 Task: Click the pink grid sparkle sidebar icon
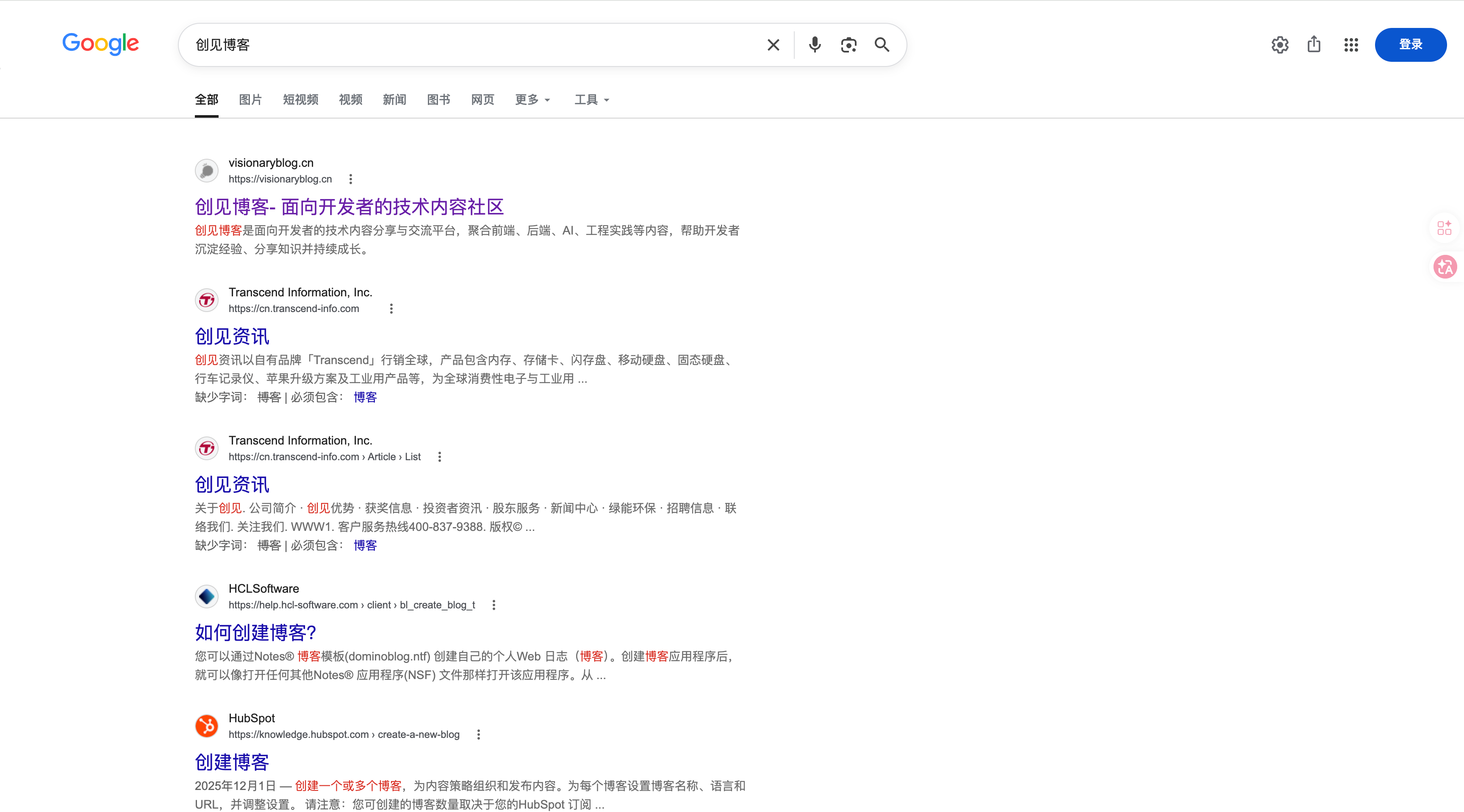pos(1444,228)
